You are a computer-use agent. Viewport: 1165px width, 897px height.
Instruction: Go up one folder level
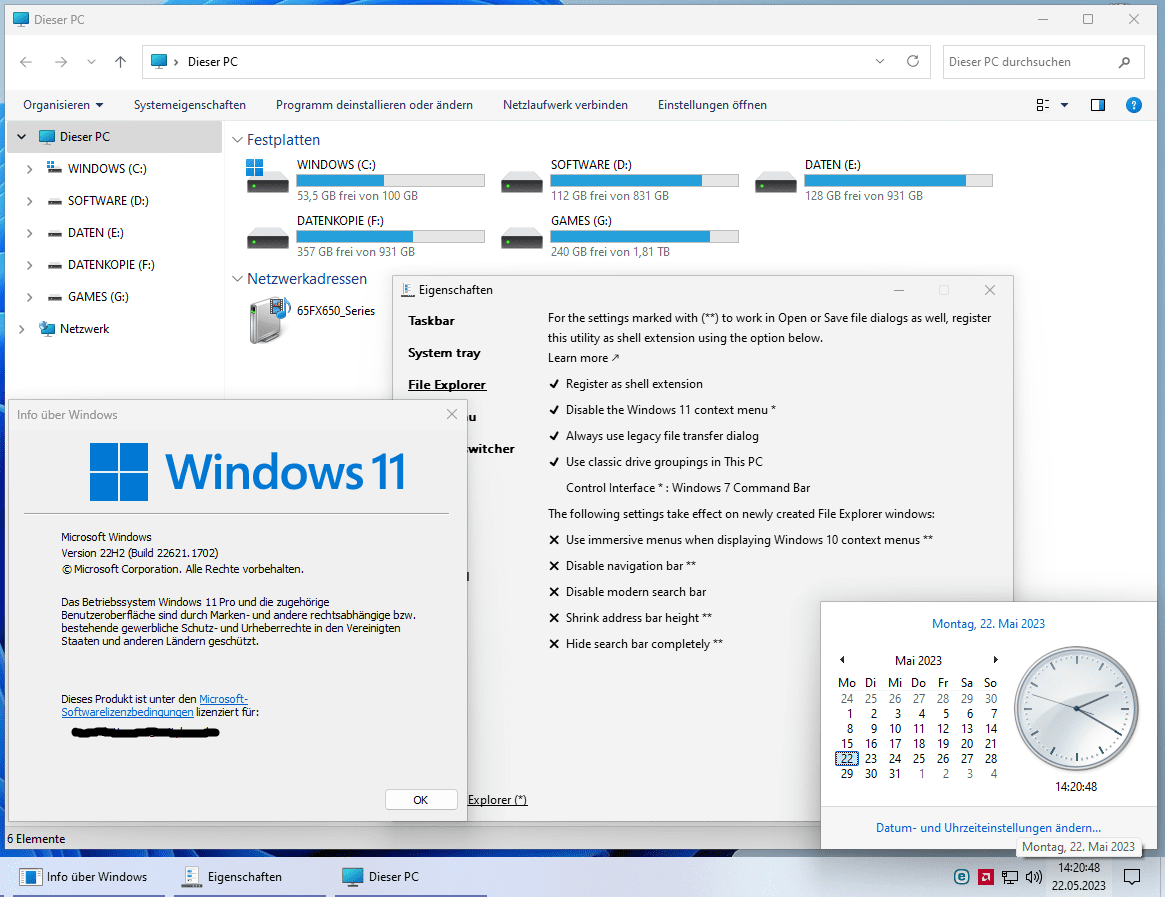point(120,62)
